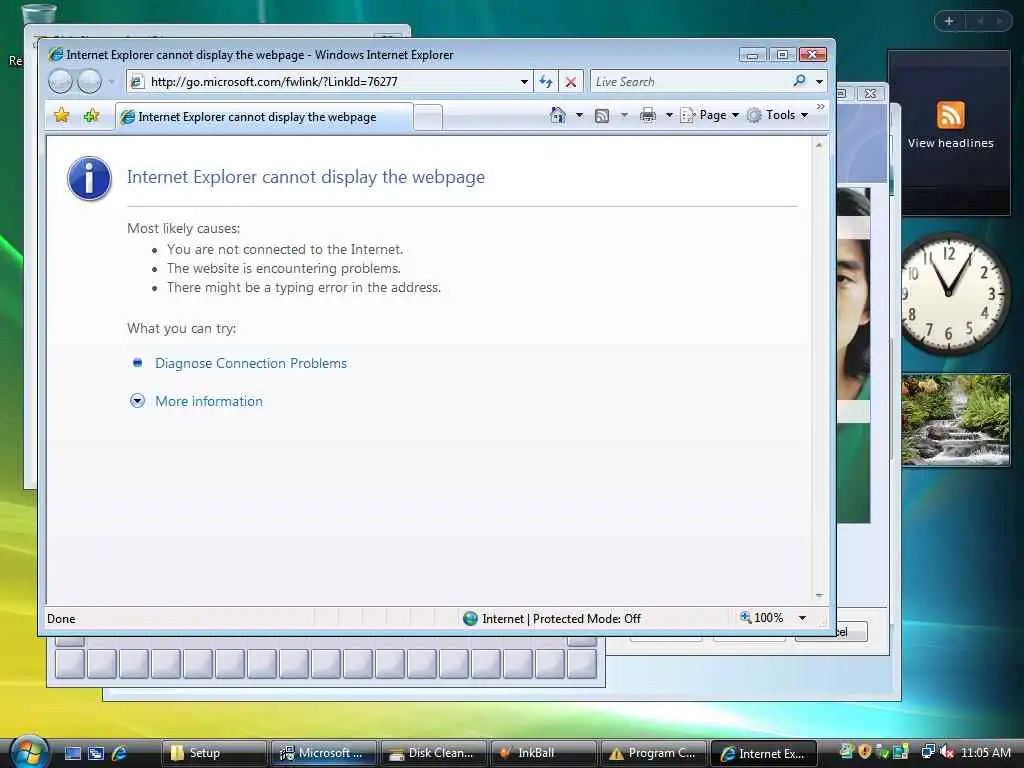1024x768 pixels.
Task: Switch to Disk Cleanup taskbar button
Action: point(434,753)
